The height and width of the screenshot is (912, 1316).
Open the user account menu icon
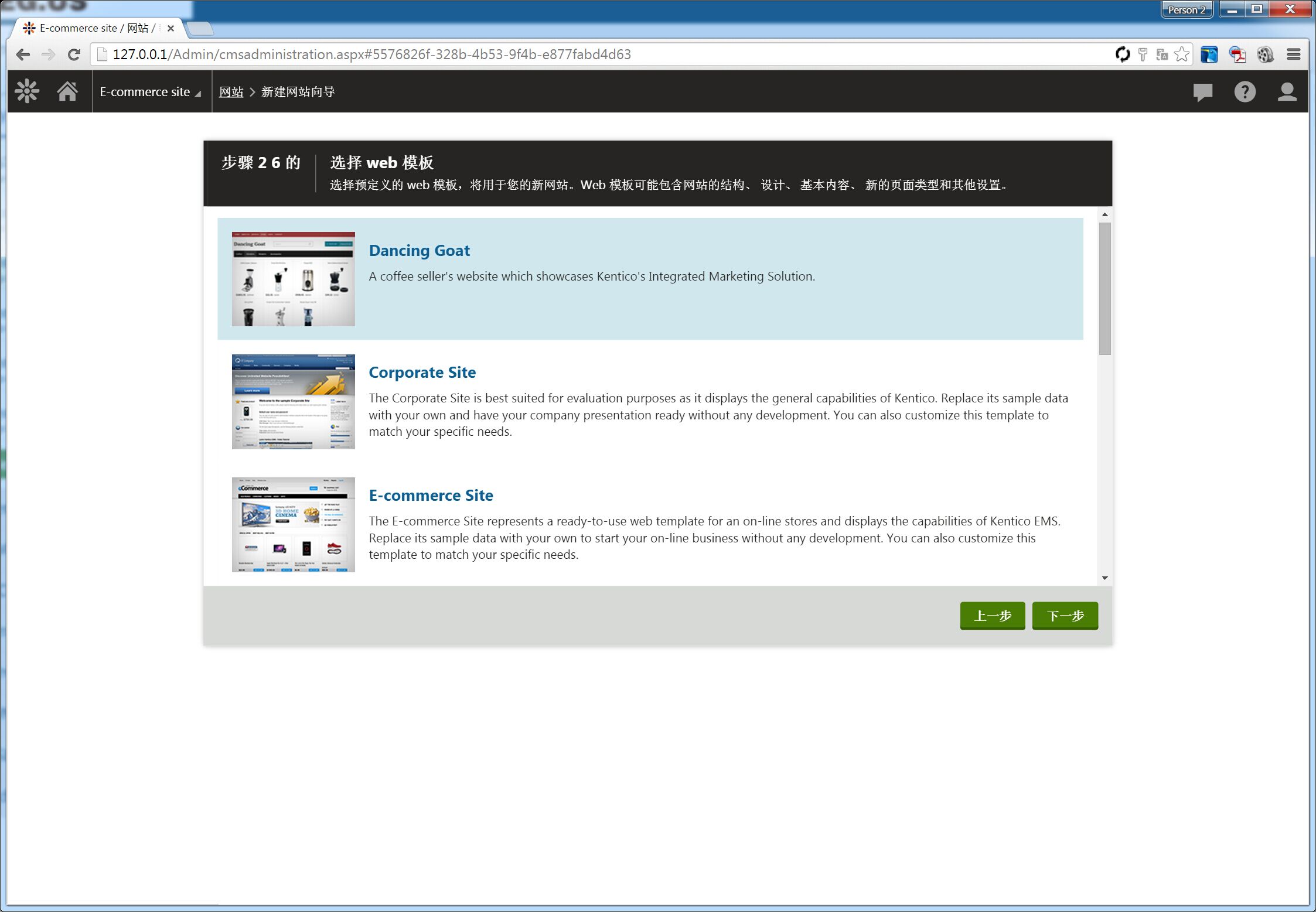[1287, 92]
